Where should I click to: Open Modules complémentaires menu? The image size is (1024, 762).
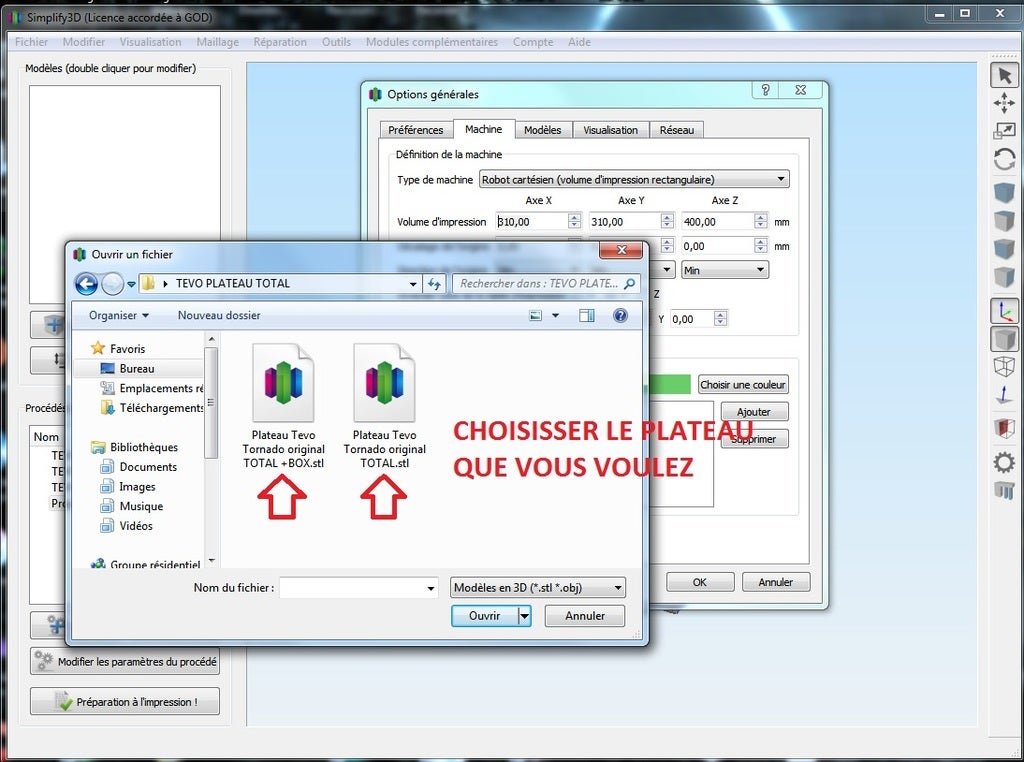pos(432,42)
